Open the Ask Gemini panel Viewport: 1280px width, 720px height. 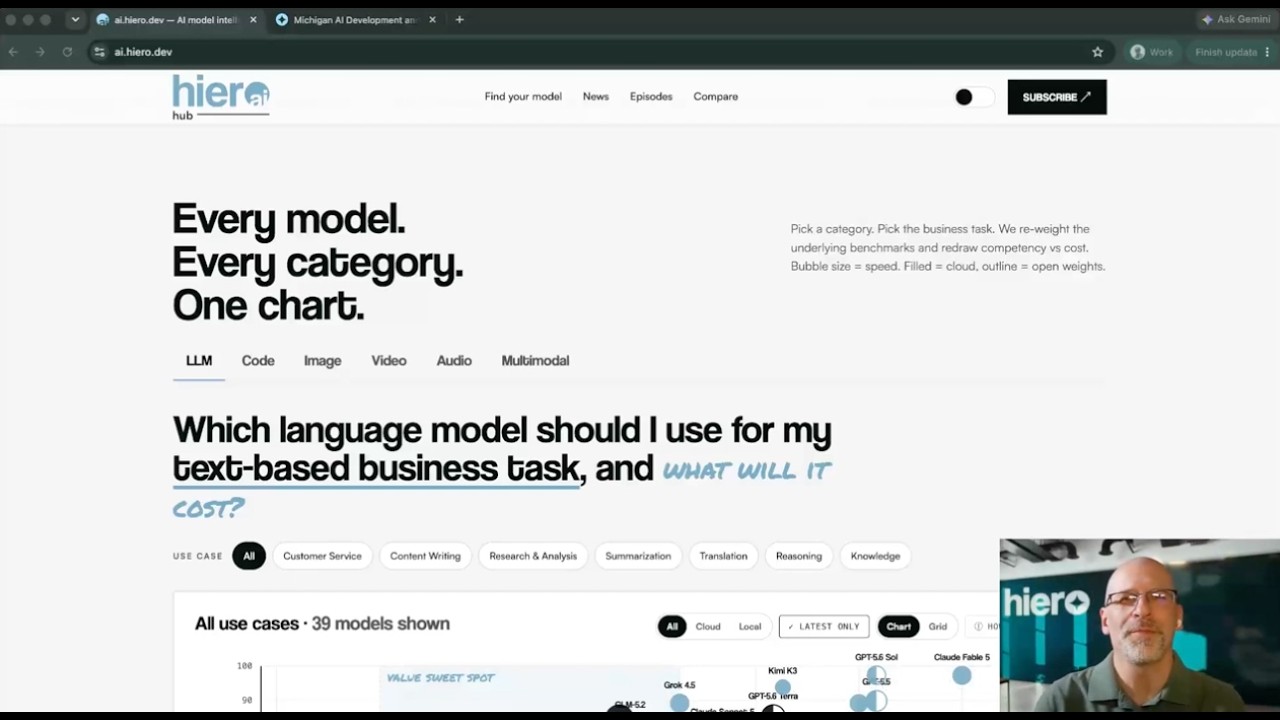click(x=1236, y=20)
